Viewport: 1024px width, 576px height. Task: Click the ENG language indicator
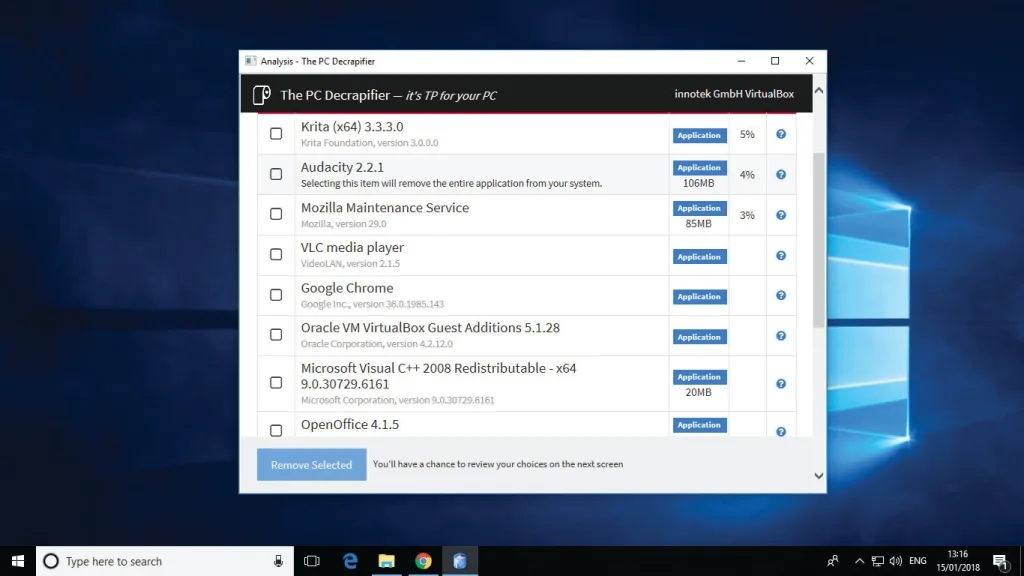pos(918,561)
